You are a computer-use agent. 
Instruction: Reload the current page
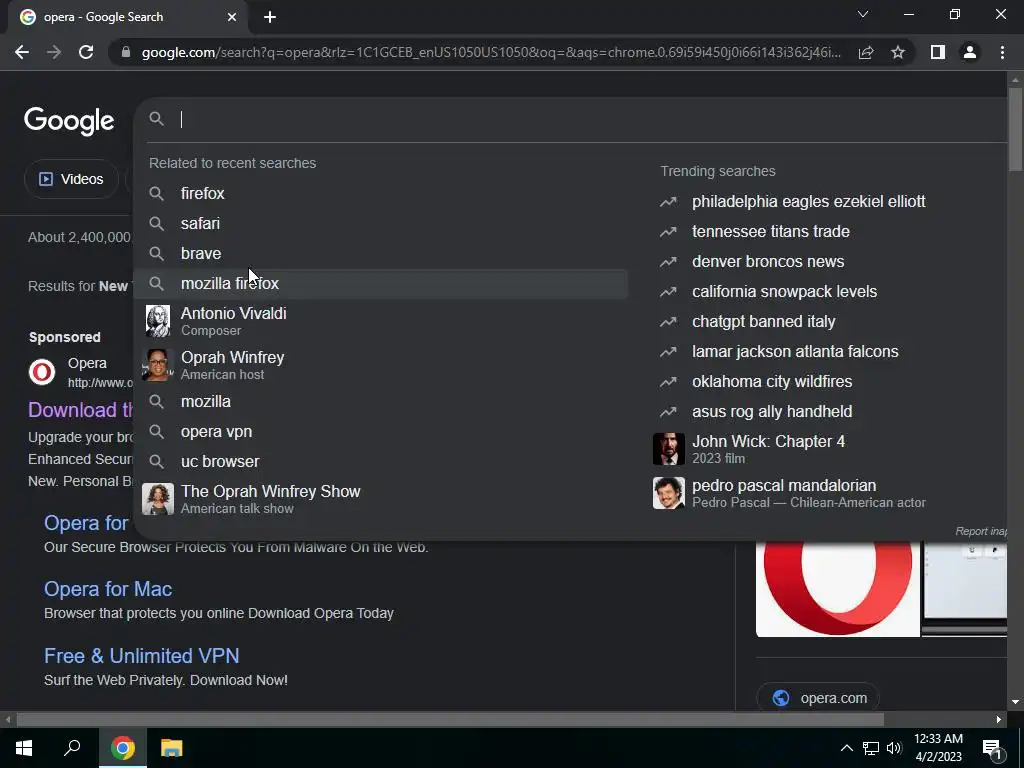(x=86, y=52)
